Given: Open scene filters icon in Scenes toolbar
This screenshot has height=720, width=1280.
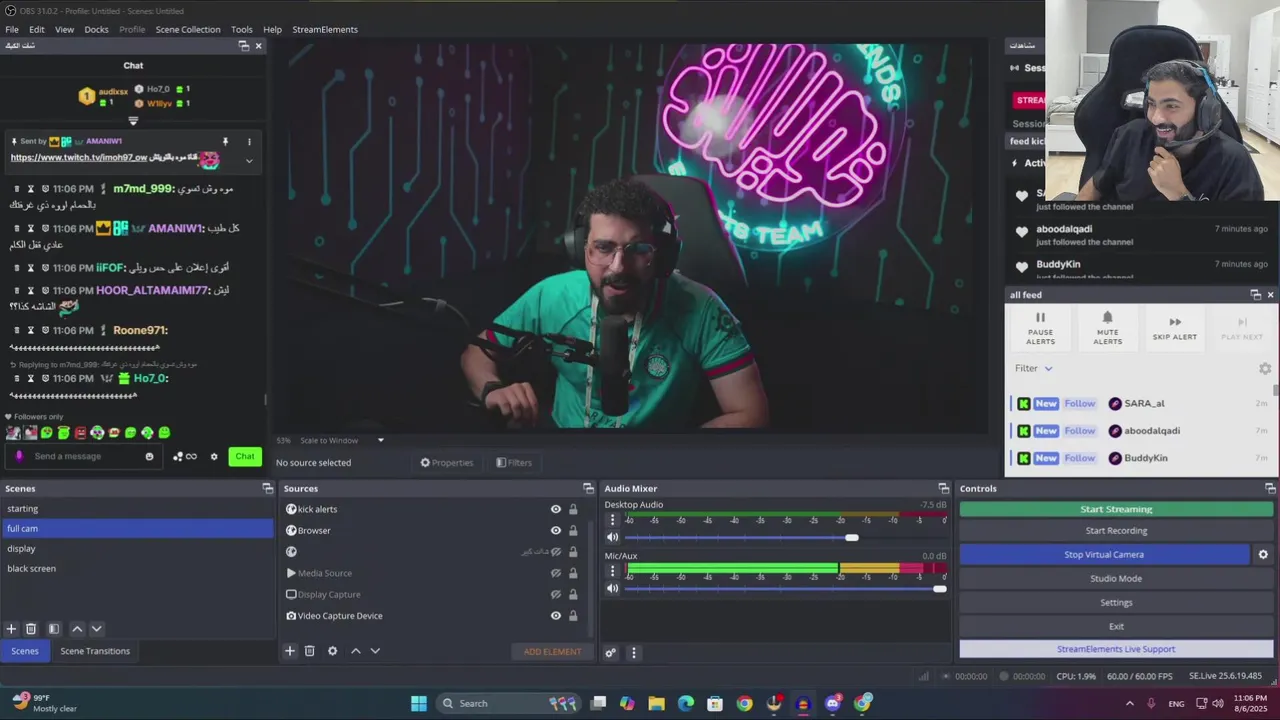Looking at the screenshot, I should [x=54, y=629].
